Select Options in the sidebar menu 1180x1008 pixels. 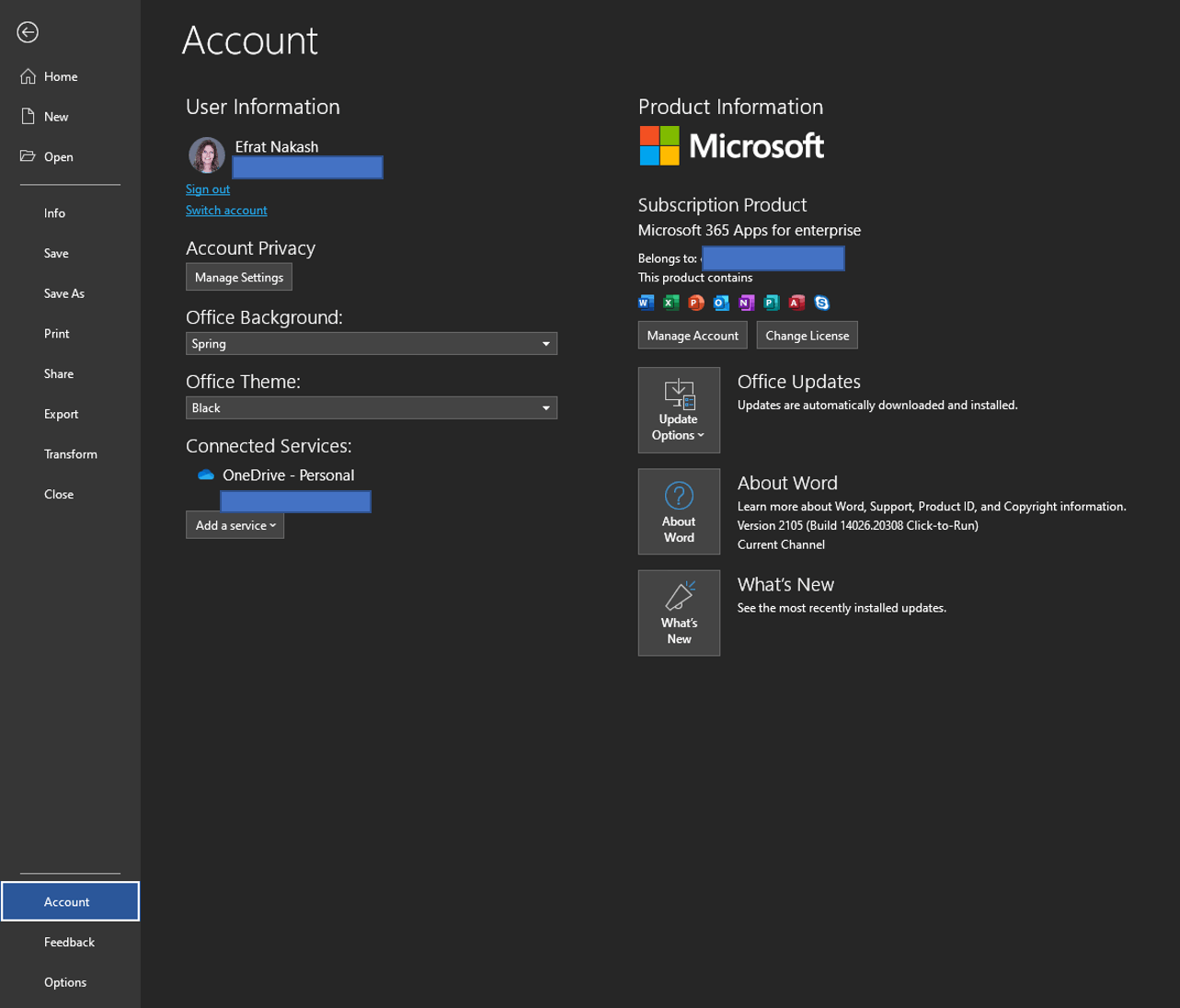coord(65,982)
